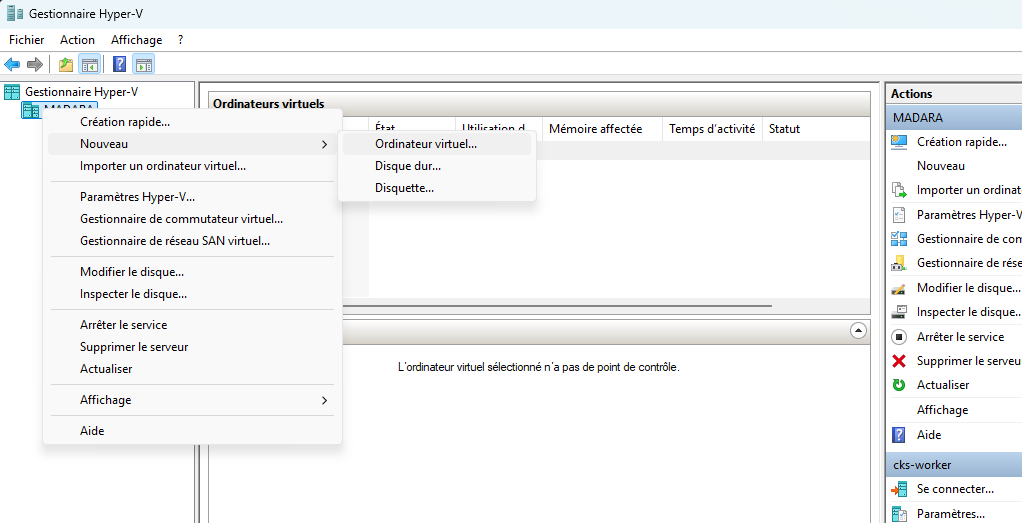Click the MADARA server icon in tree

click(x=31, y=110)
